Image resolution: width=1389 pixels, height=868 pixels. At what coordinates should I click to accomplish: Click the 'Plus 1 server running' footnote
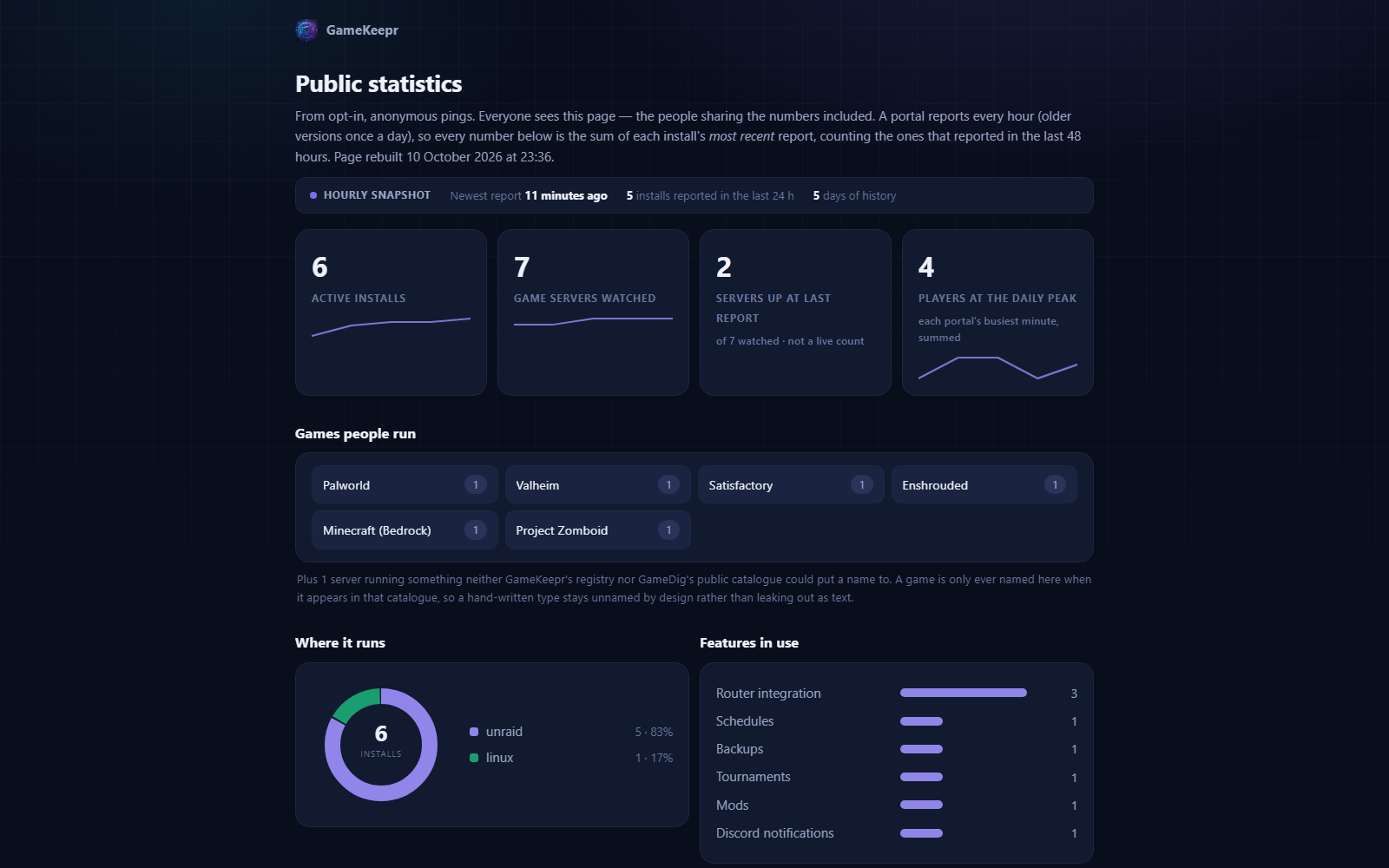694,589
